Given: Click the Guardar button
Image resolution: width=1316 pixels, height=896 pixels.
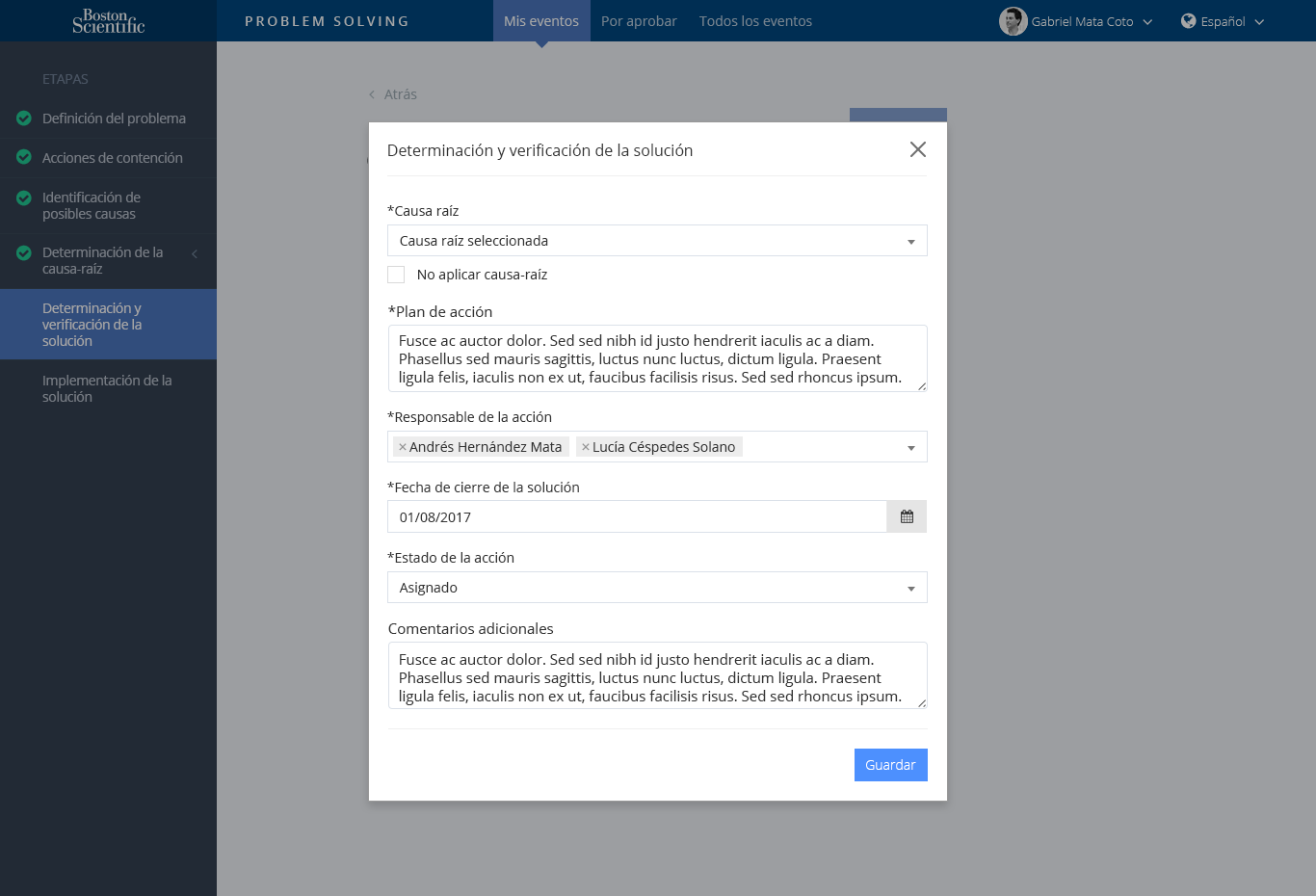Looking at the screenshot, I should [890, 765].
